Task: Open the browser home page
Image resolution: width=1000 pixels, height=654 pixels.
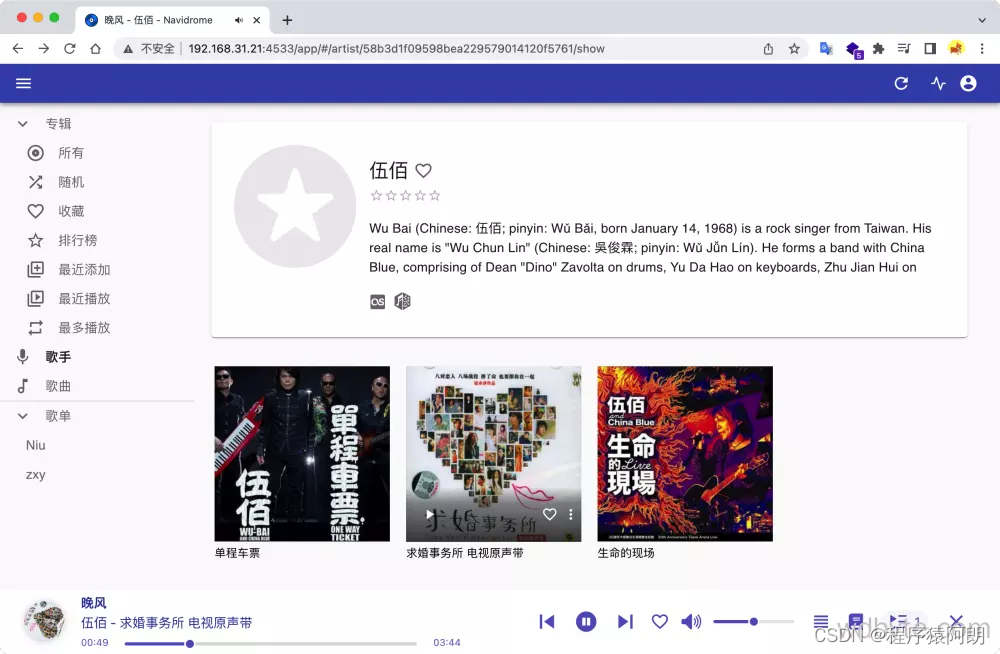Action: (x=95, y=48)
